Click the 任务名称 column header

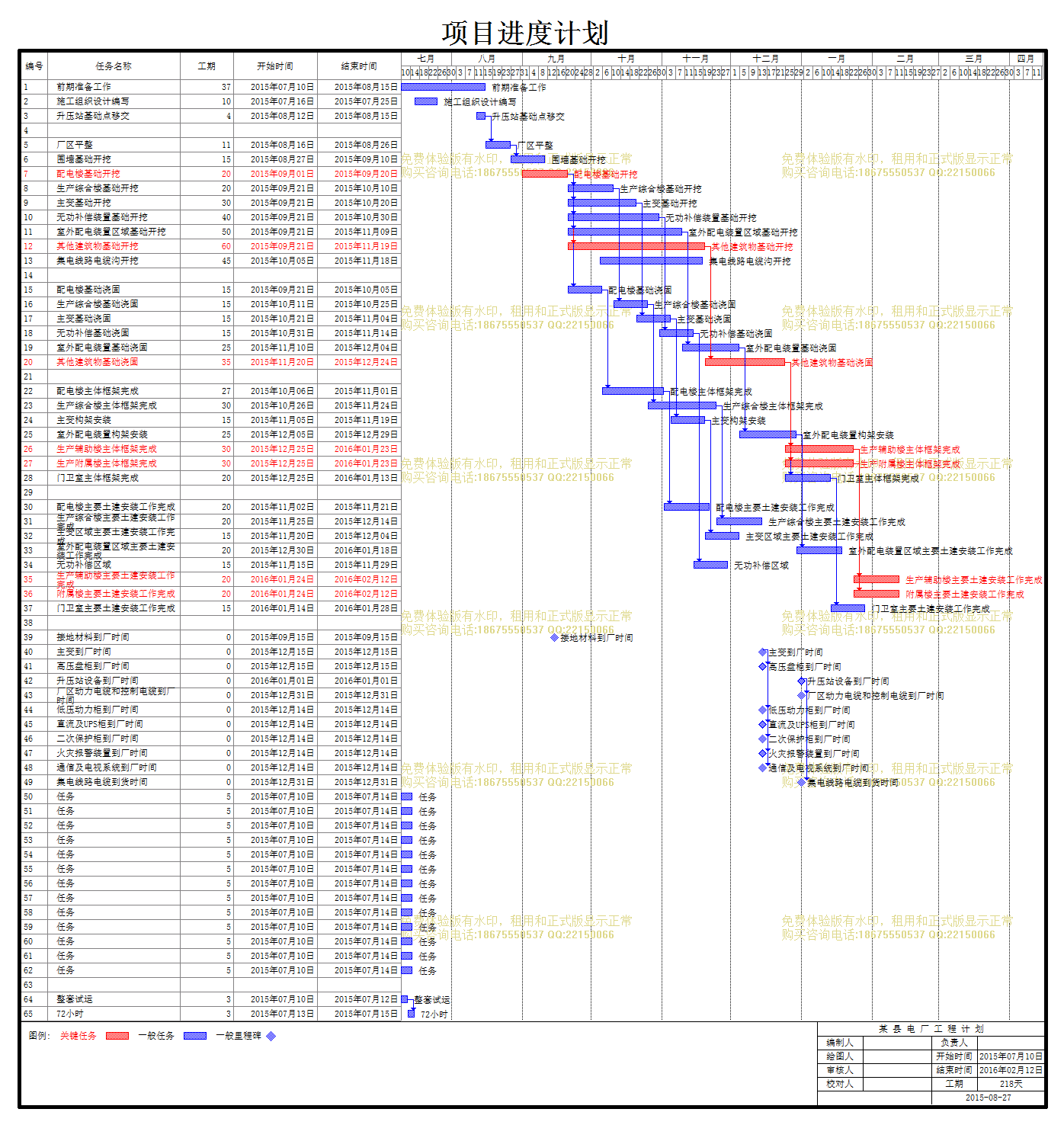click(114, 66)
